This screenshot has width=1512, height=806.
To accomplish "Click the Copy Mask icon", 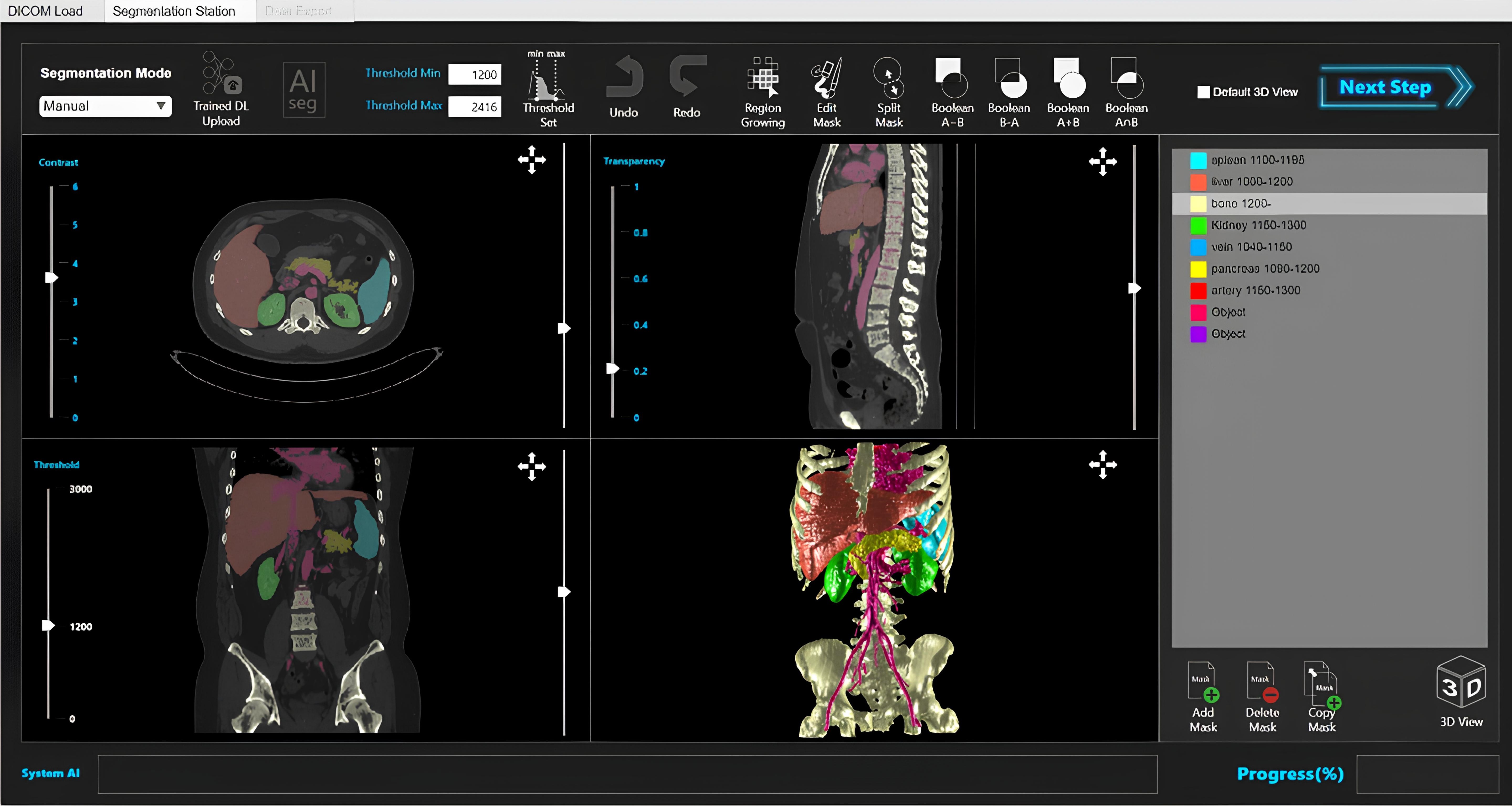I will pos(1321,684).
